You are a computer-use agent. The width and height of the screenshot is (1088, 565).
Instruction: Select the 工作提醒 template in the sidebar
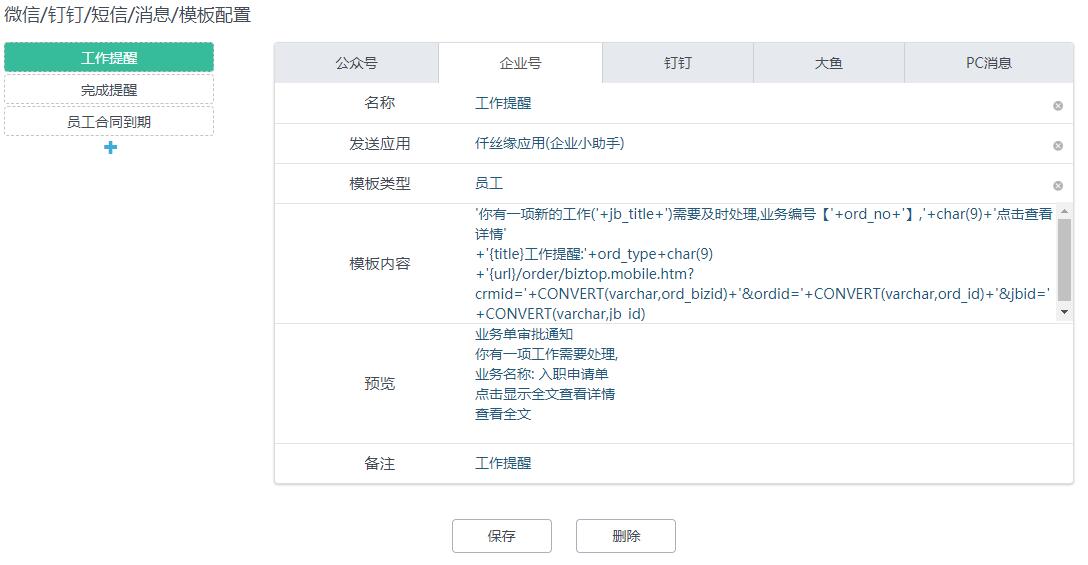coord(109,58)
